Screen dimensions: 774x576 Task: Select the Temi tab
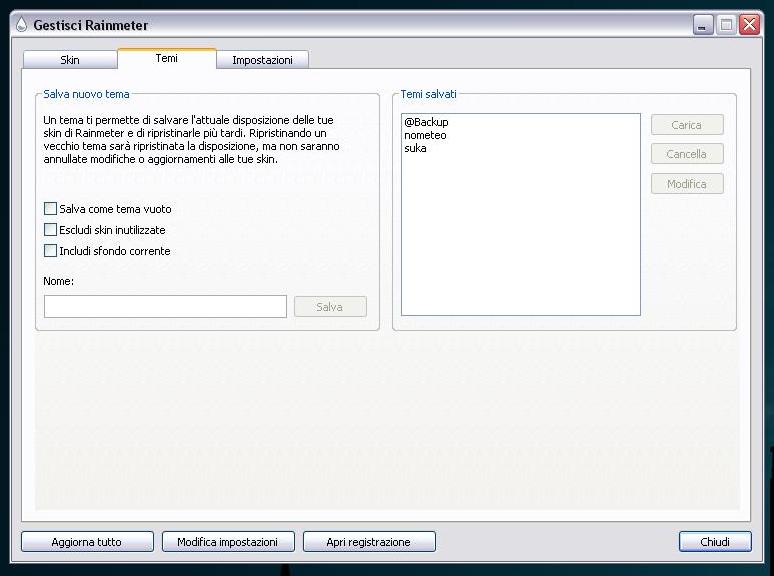tap(167, 59)
